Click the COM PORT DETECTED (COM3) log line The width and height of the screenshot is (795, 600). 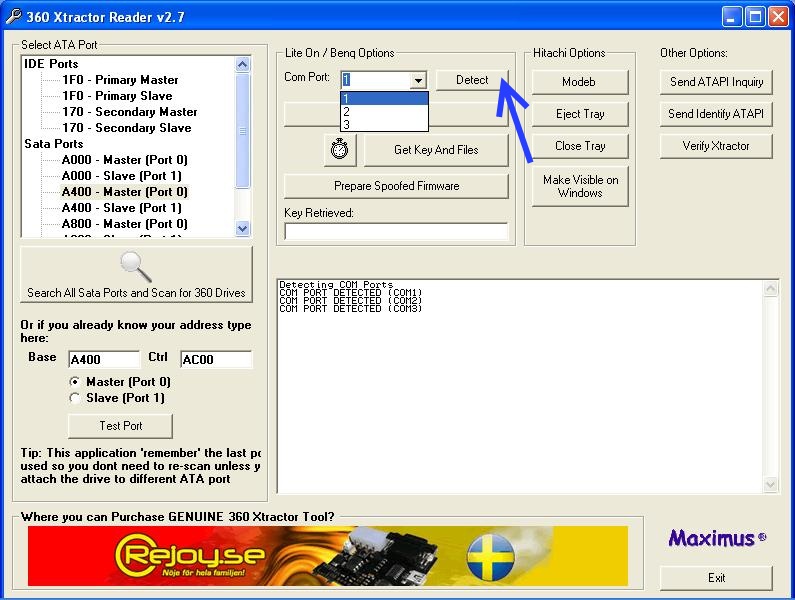(x=350, y=308)
